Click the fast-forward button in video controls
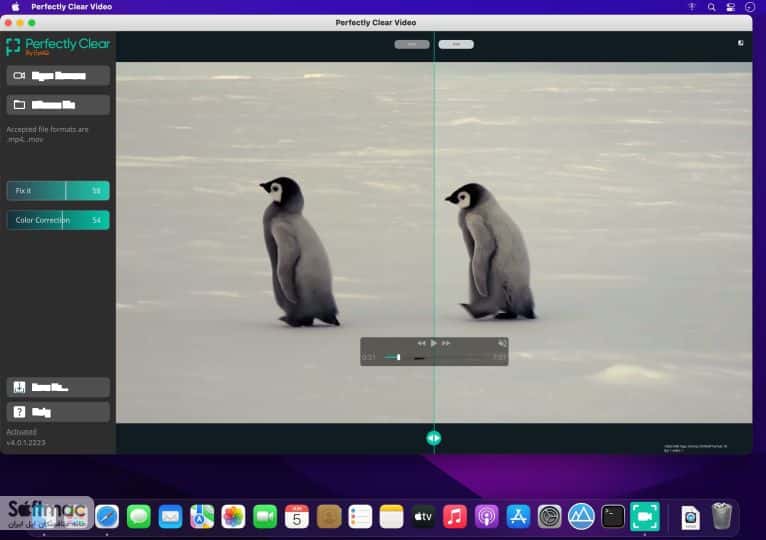This screenshot has height=540, width=766. pyautogui.click(x=446, y=343)
